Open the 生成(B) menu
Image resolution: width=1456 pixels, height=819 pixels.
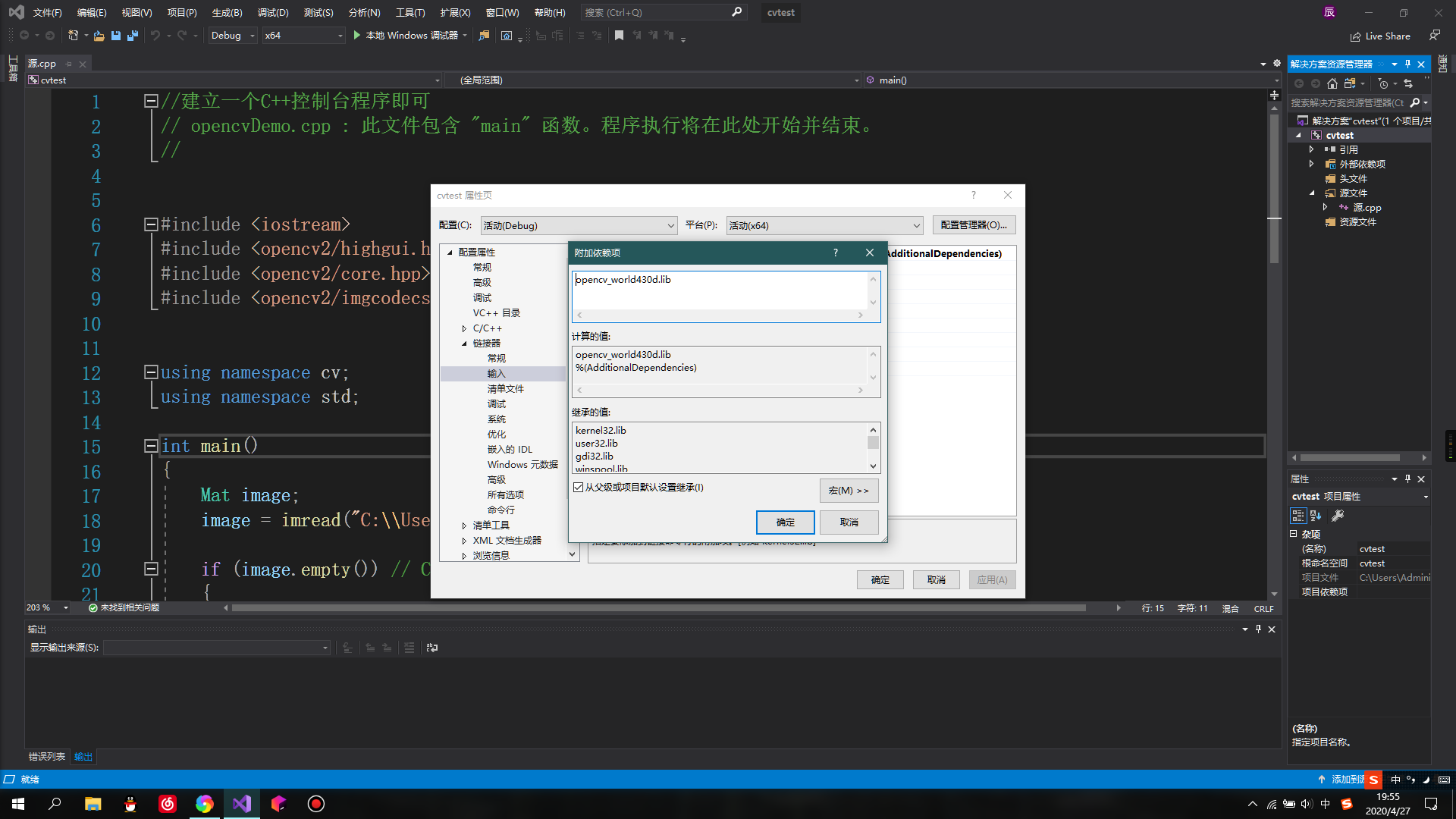tap(227, 12)
